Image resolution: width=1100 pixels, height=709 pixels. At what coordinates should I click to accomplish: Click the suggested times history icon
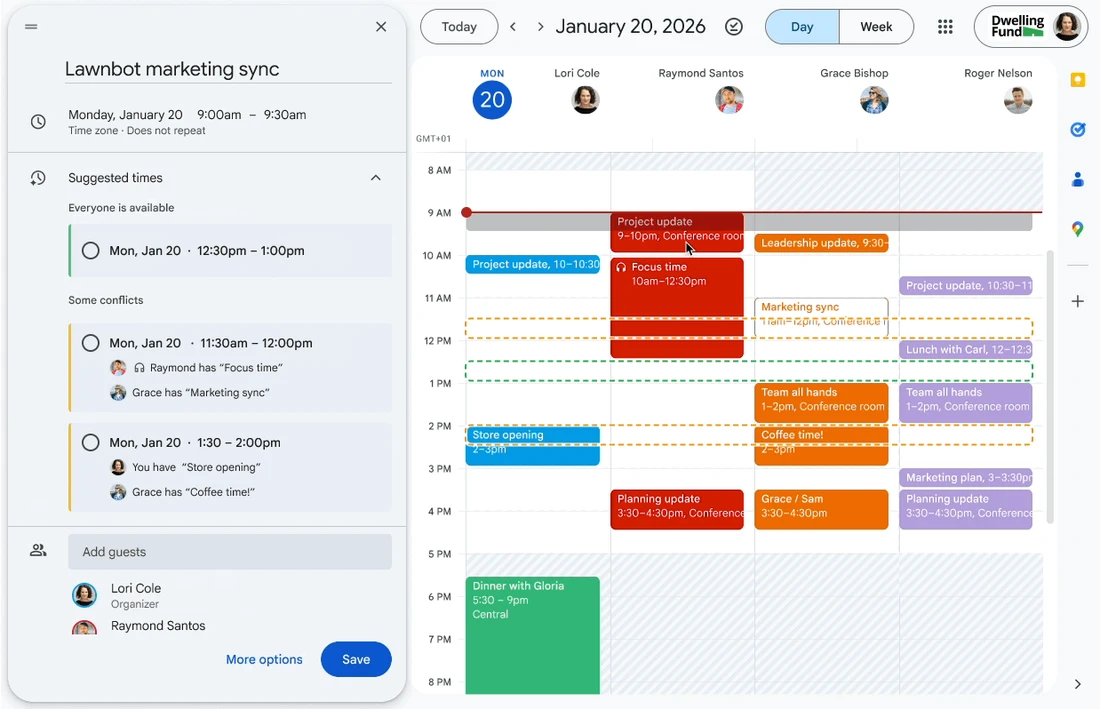point(38,178)
